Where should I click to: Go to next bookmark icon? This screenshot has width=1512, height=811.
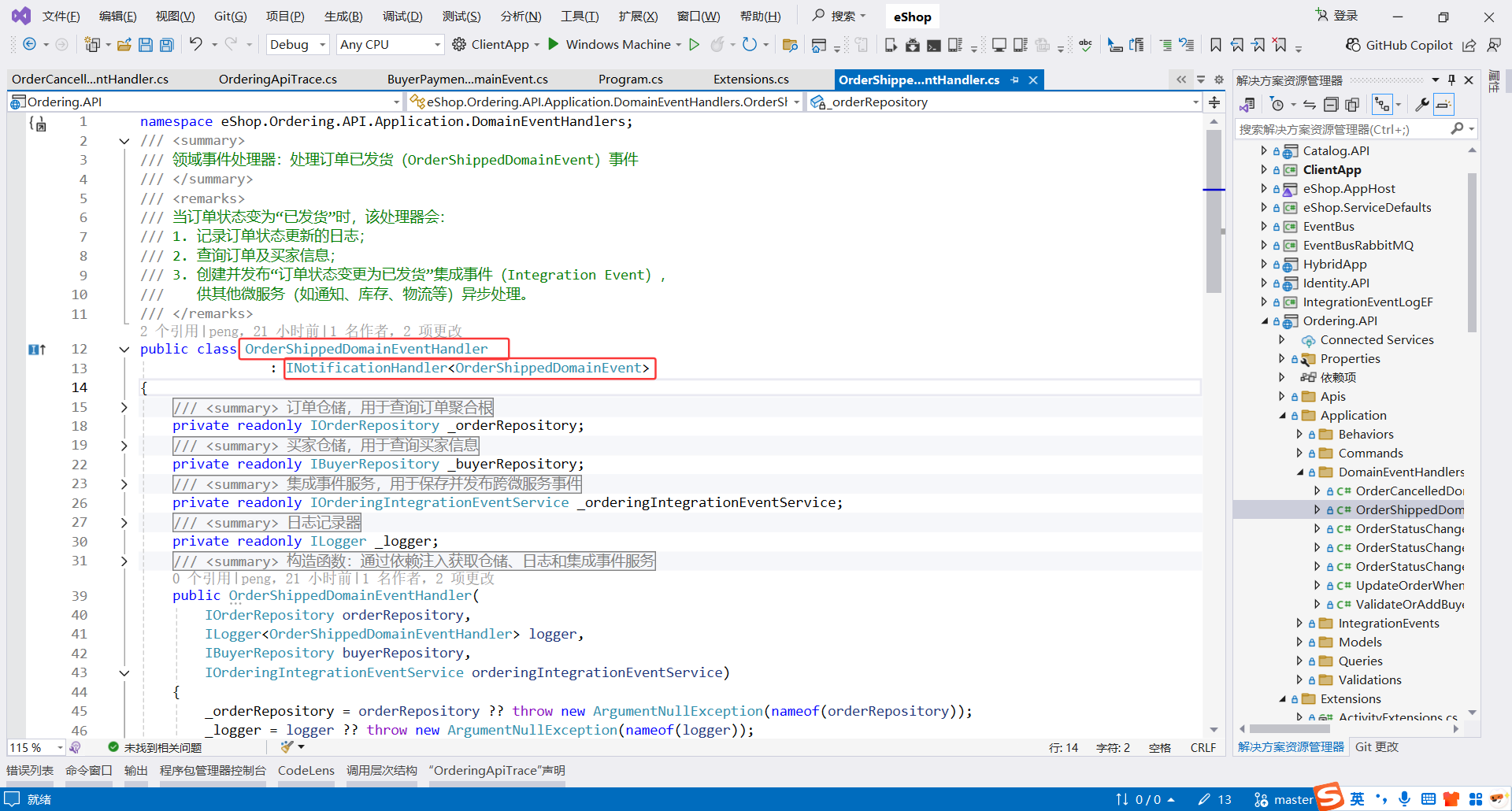(1258, 45)
